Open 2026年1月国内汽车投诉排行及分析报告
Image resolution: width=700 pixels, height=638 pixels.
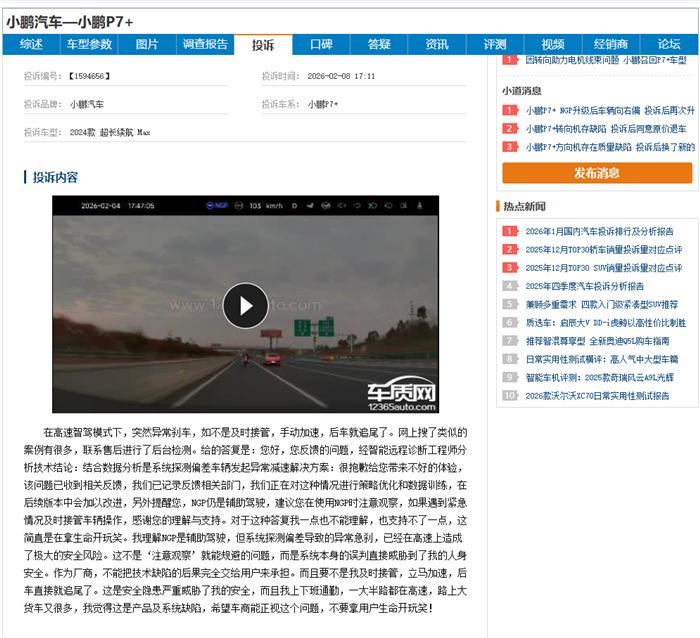click(599, 231)
